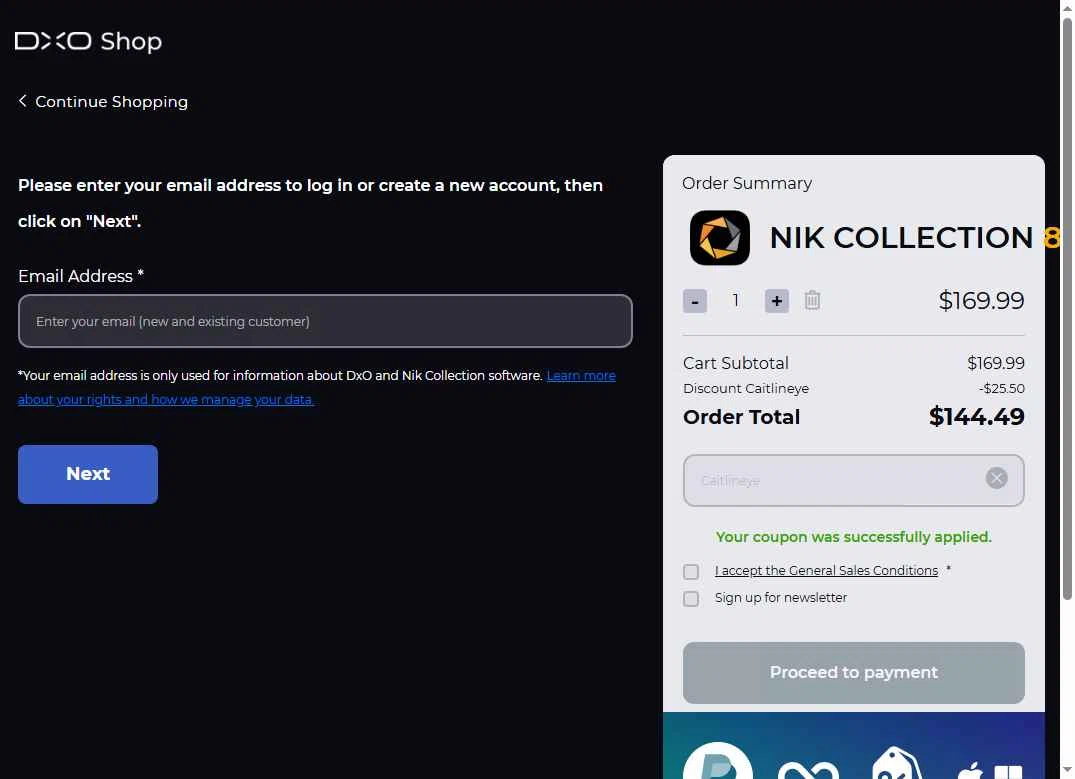Viewport: 1075px width, 779px height.
Task: Decrease quantity with the minus button
Action: pyautogui.click(x=694, y=301)
